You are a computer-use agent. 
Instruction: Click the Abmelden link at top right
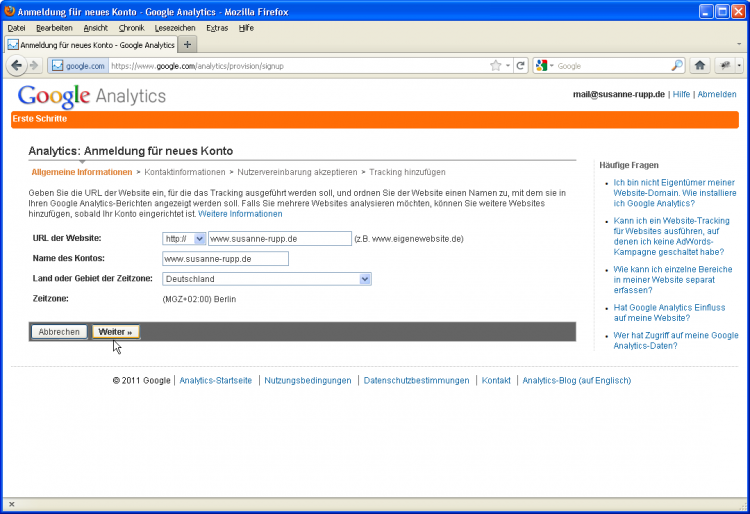717,94
